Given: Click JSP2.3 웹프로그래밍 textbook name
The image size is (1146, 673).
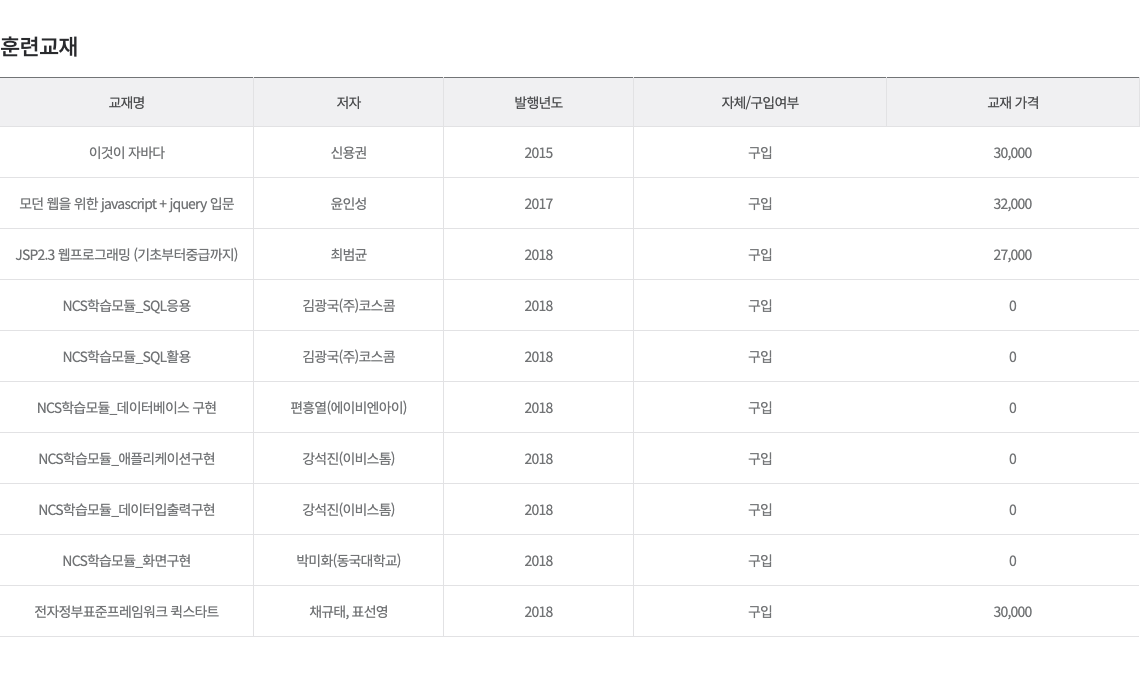Looking at the screenshot, I should (126, 255).
